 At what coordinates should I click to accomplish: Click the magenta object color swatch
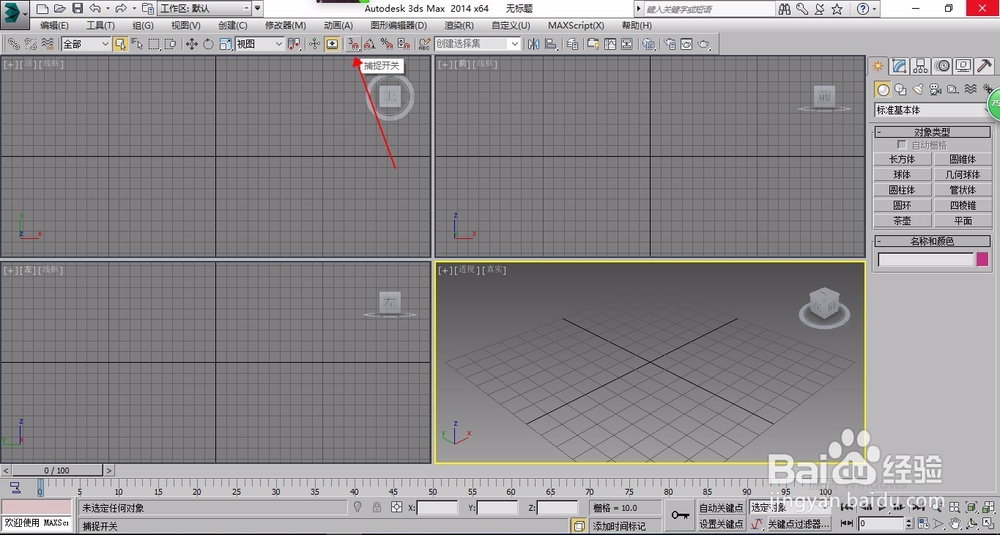pos(982,259)
